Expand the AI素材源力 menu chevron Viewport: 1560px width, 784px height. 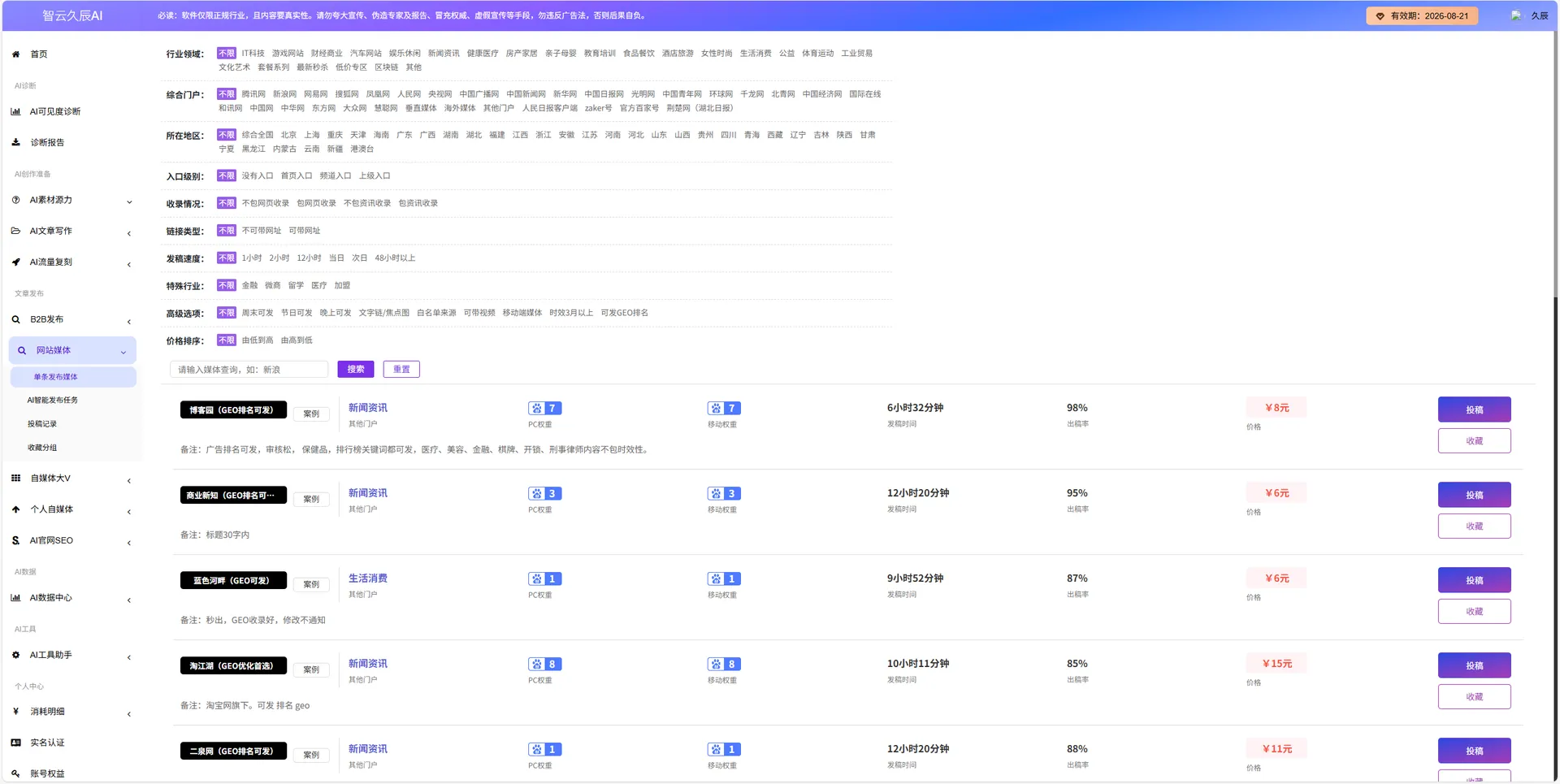click(x=129, y=201)
